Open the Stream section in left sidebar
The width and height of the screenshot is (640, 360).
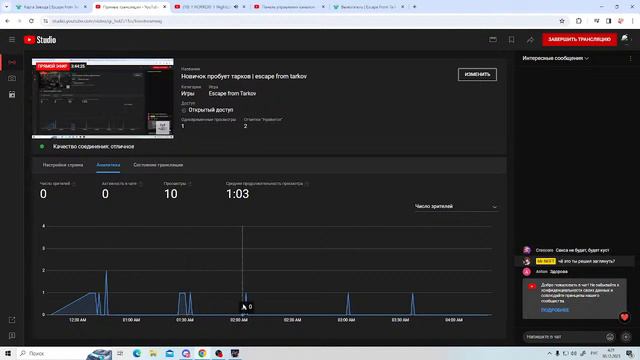pos(12,62)
